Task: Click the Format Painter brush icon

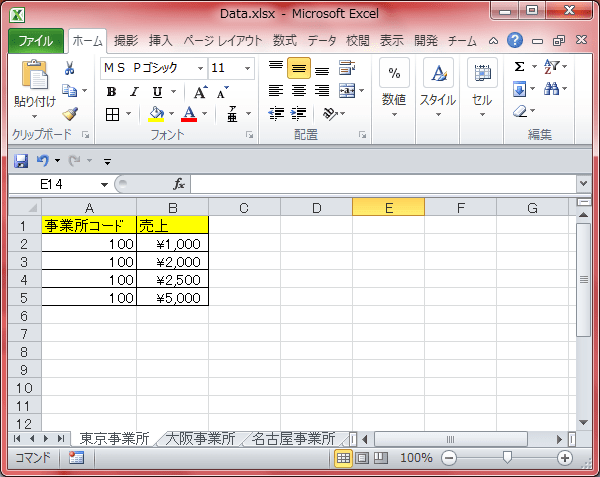Action: tap(70, 113)
